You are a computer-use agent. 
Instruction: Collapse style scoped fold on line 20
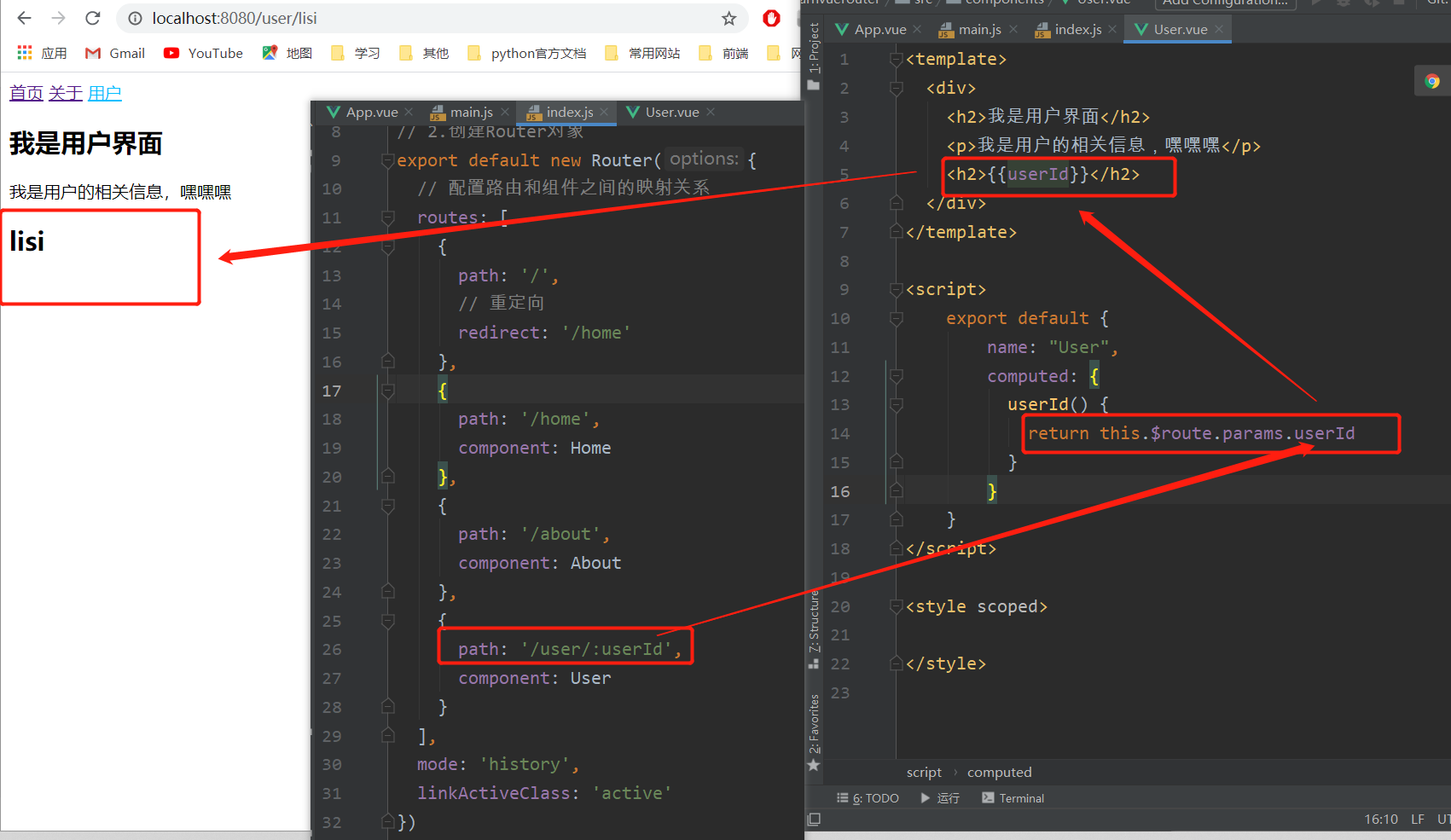(x=896, y=606)
